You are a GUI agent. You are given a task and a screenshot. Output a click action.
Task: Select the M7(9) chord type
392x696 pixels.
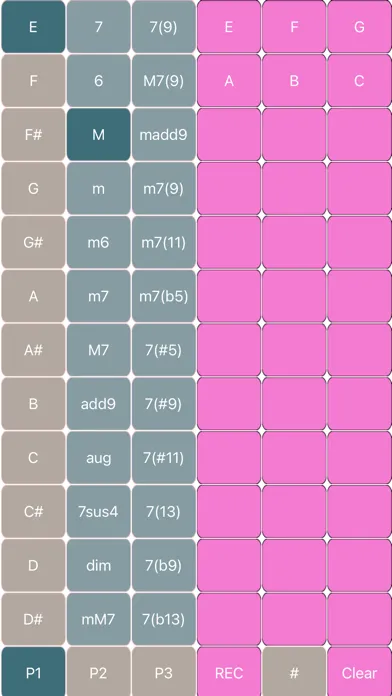pyautogui.click(x=164, y=81)
